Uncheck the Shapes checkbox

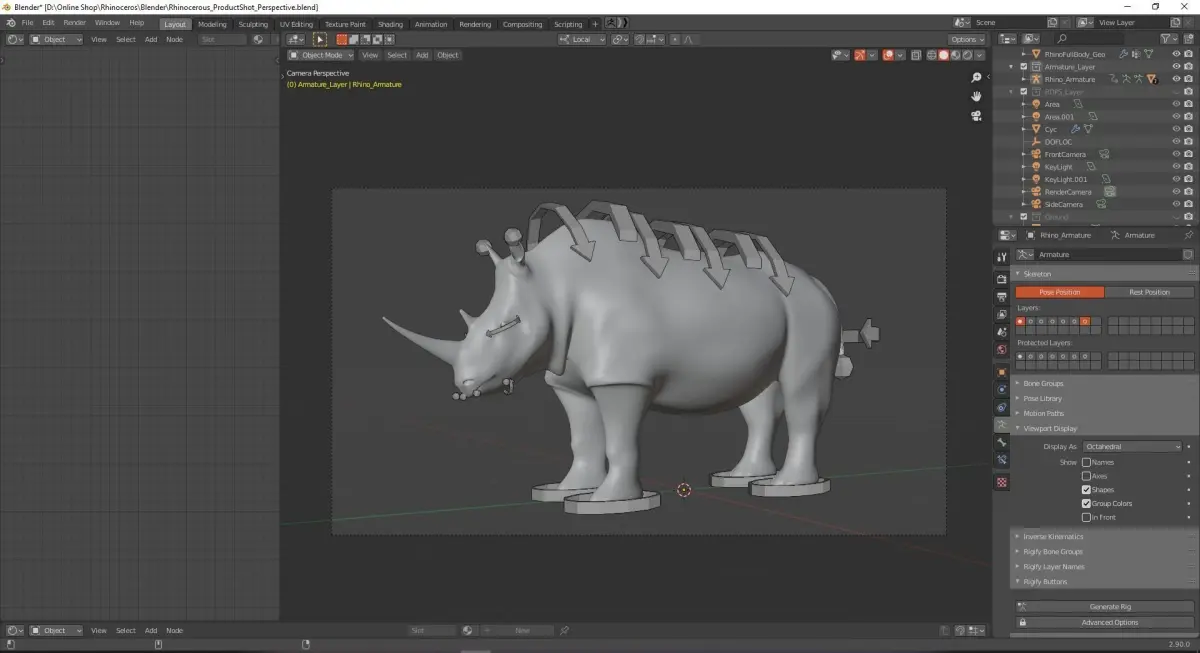pyautogui.click(x=1087, y=490)
